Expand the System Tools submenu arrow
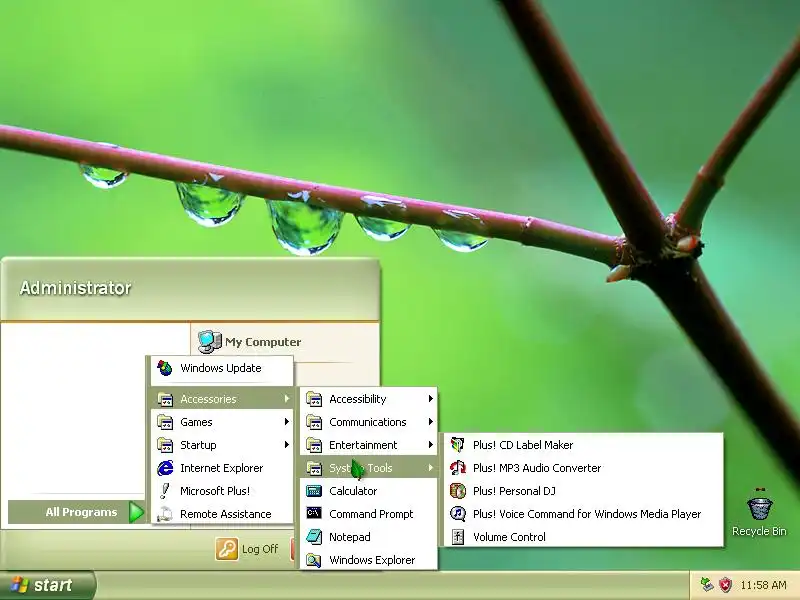The height and width of the screenshot is (600, 800). point(431,467)
